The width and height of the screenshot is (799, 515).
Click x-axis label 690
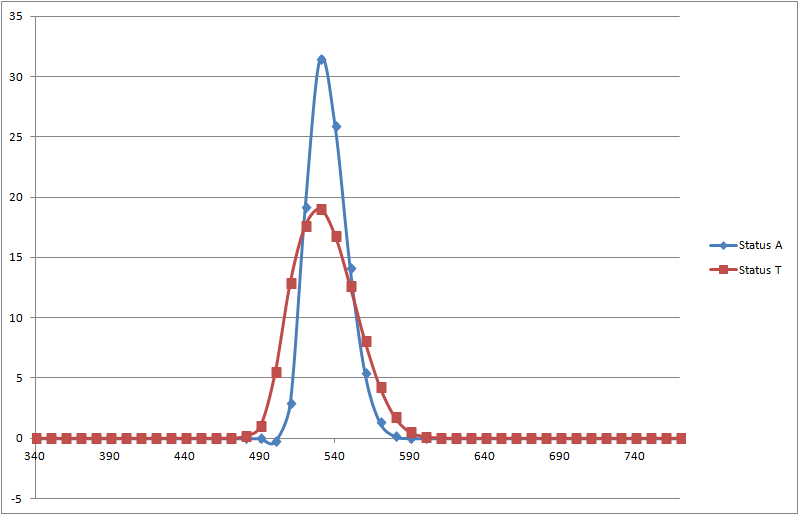pos(559,456)
